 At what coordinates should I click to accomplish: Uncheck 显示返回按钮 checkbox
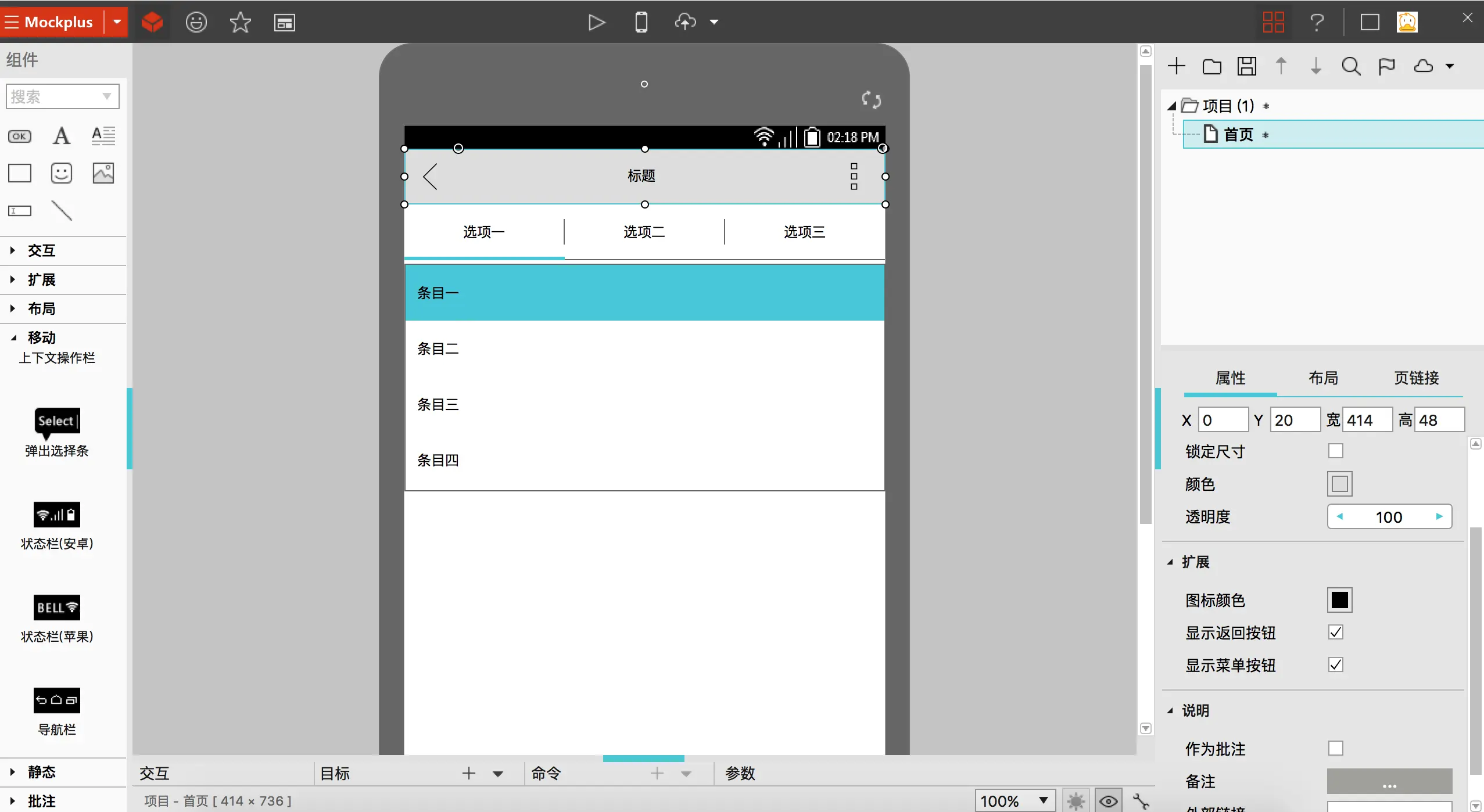coord(1335,632)
